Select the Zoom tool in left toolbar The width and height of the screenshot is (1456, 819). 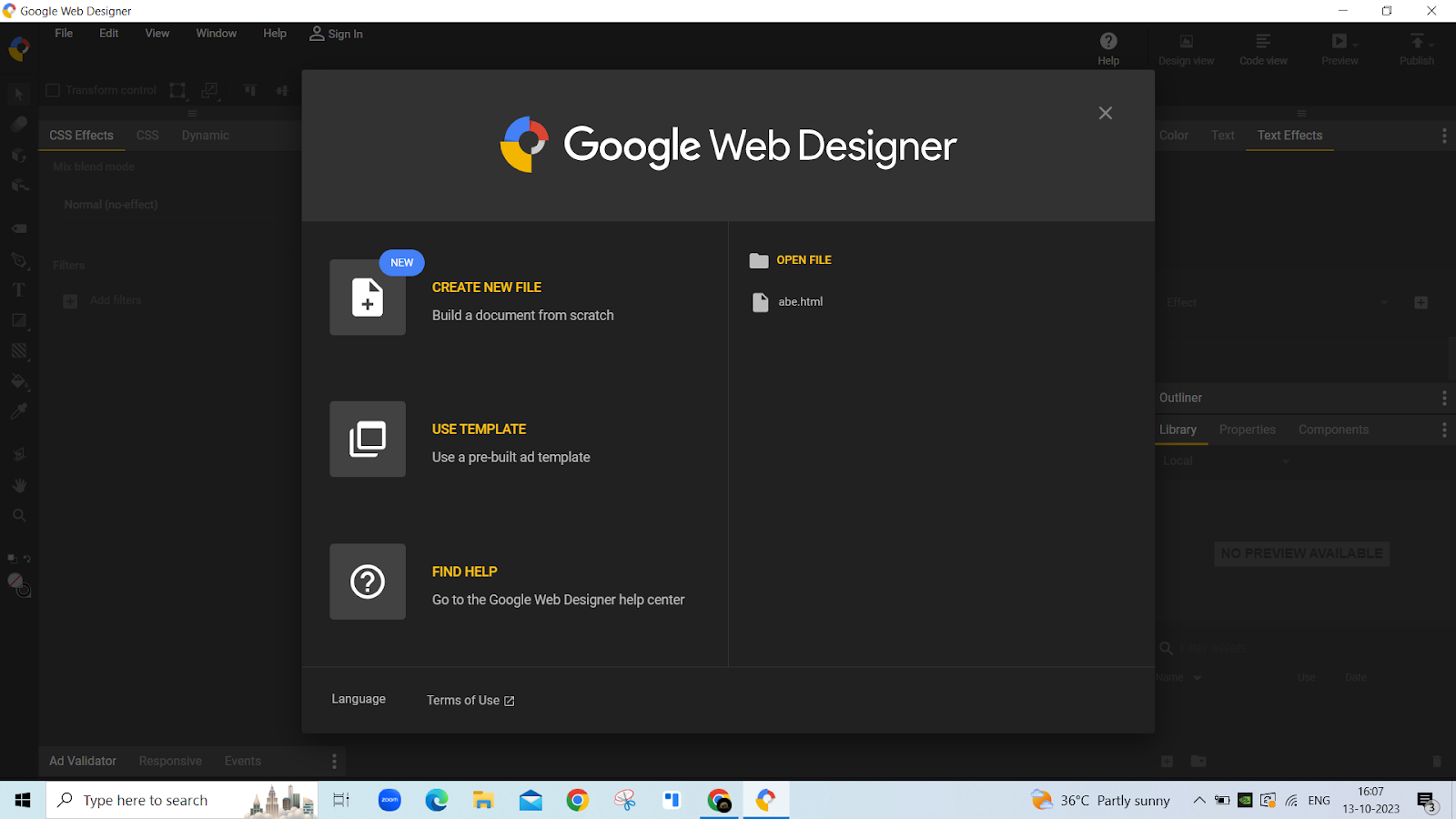(x=18, y=516)
